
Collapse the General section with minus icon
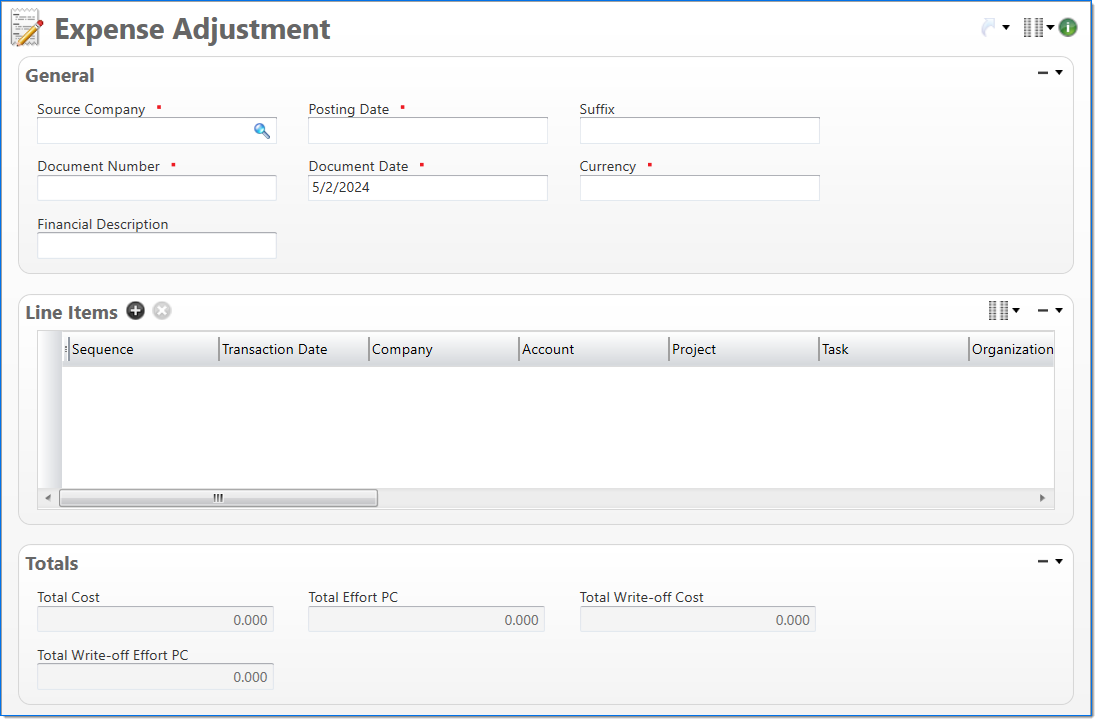(x=1043, y=73)
